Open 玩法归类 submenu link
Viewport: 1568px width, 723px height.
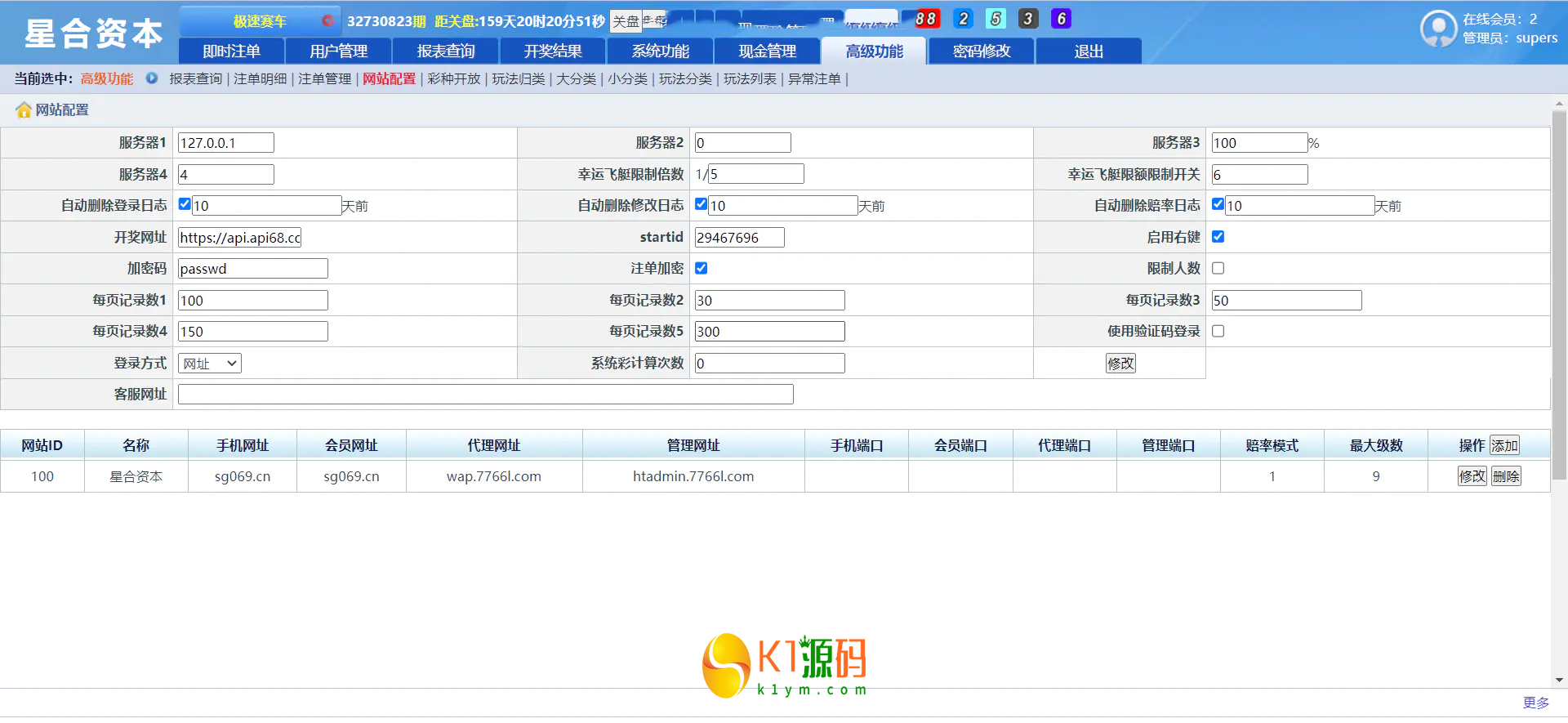point(519,79)
